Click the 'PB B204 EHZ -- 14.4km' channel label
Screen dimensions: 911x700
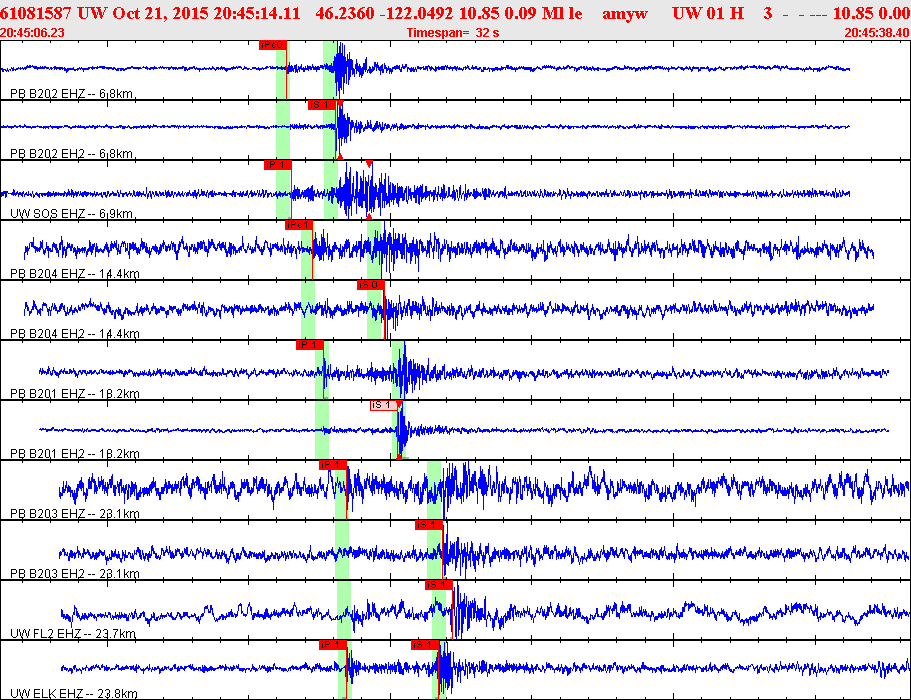74,274
